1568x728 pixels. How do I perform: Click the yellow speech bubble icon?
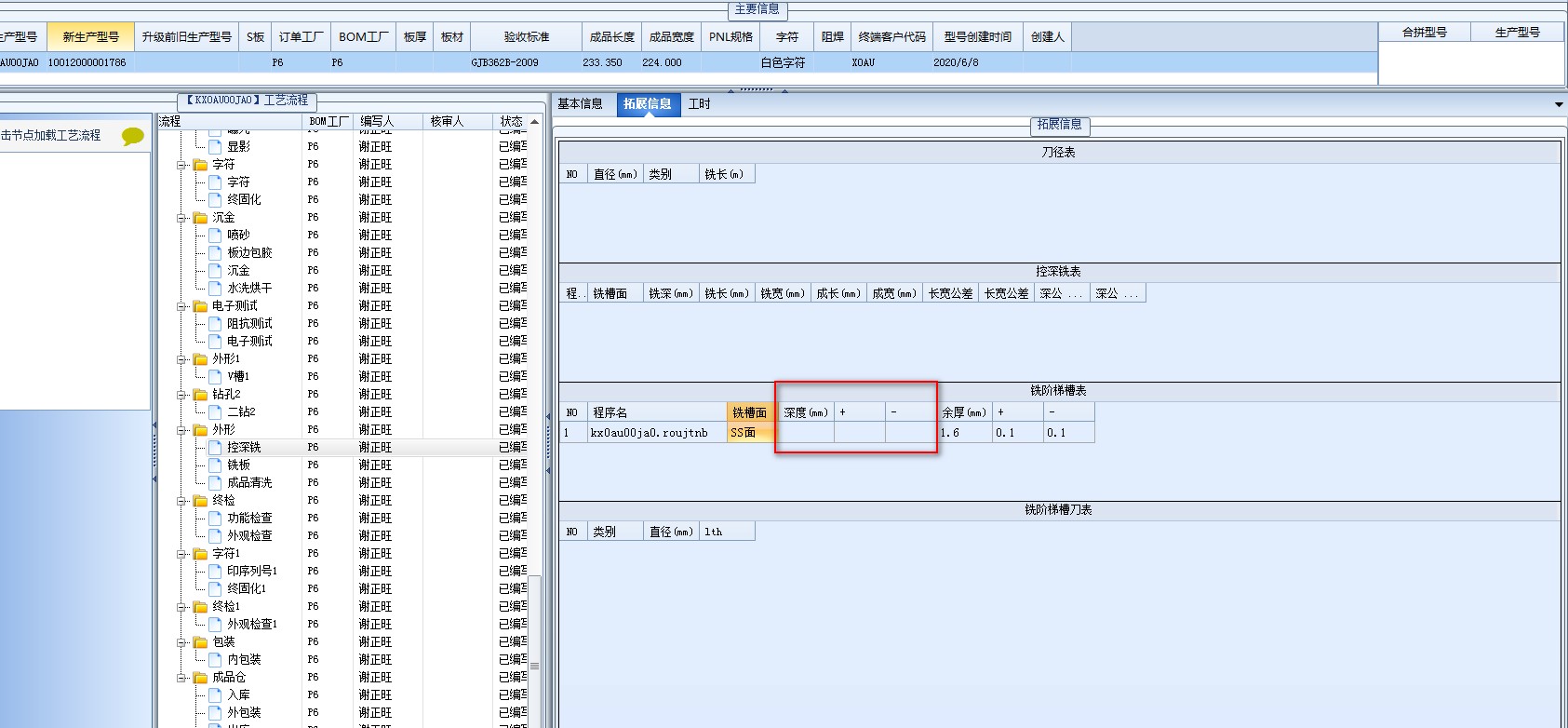[x=133, y=136]
